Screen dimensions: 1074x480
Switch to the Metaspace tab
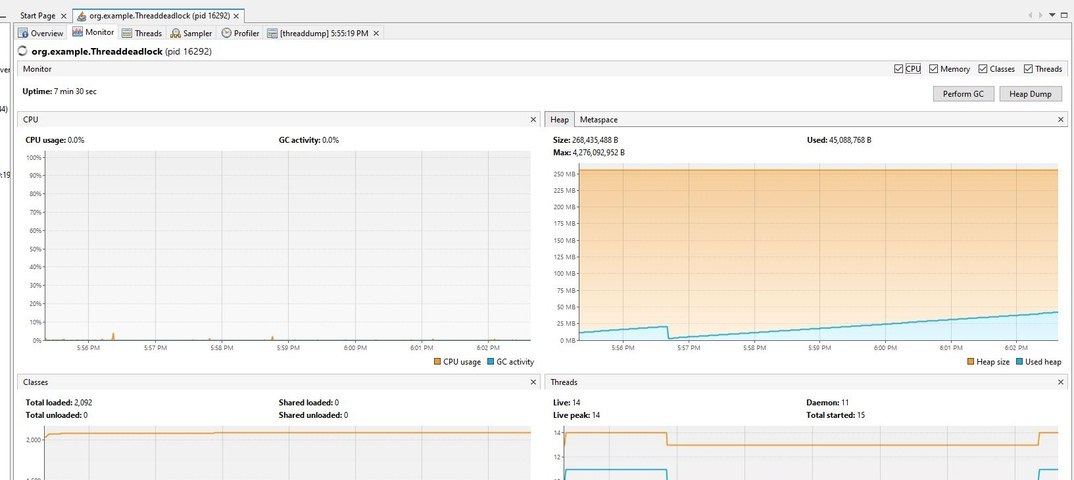[599, 119]
